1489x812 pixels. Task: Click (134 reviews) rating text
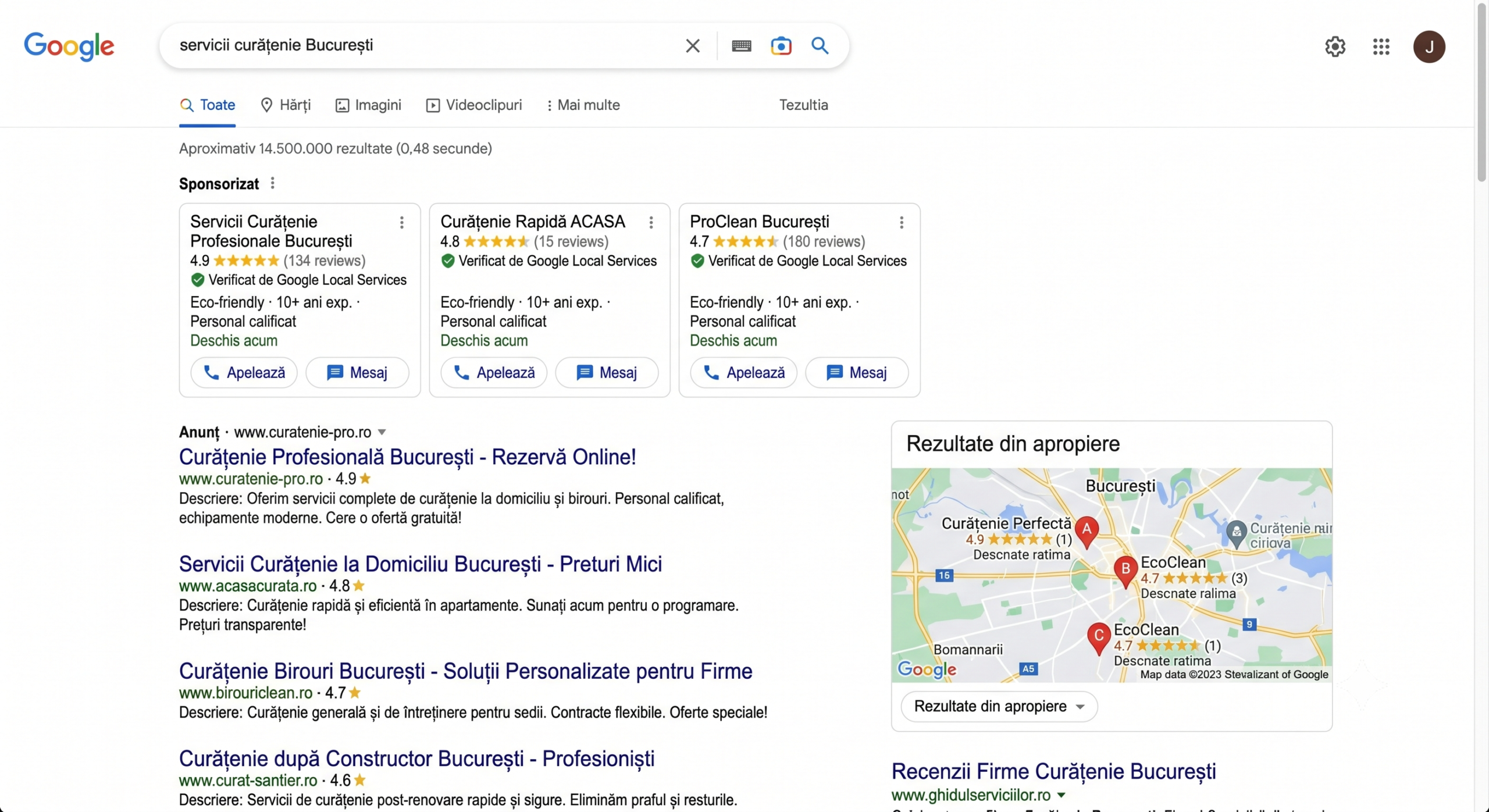pyautogui.click(x=325, y=261)
